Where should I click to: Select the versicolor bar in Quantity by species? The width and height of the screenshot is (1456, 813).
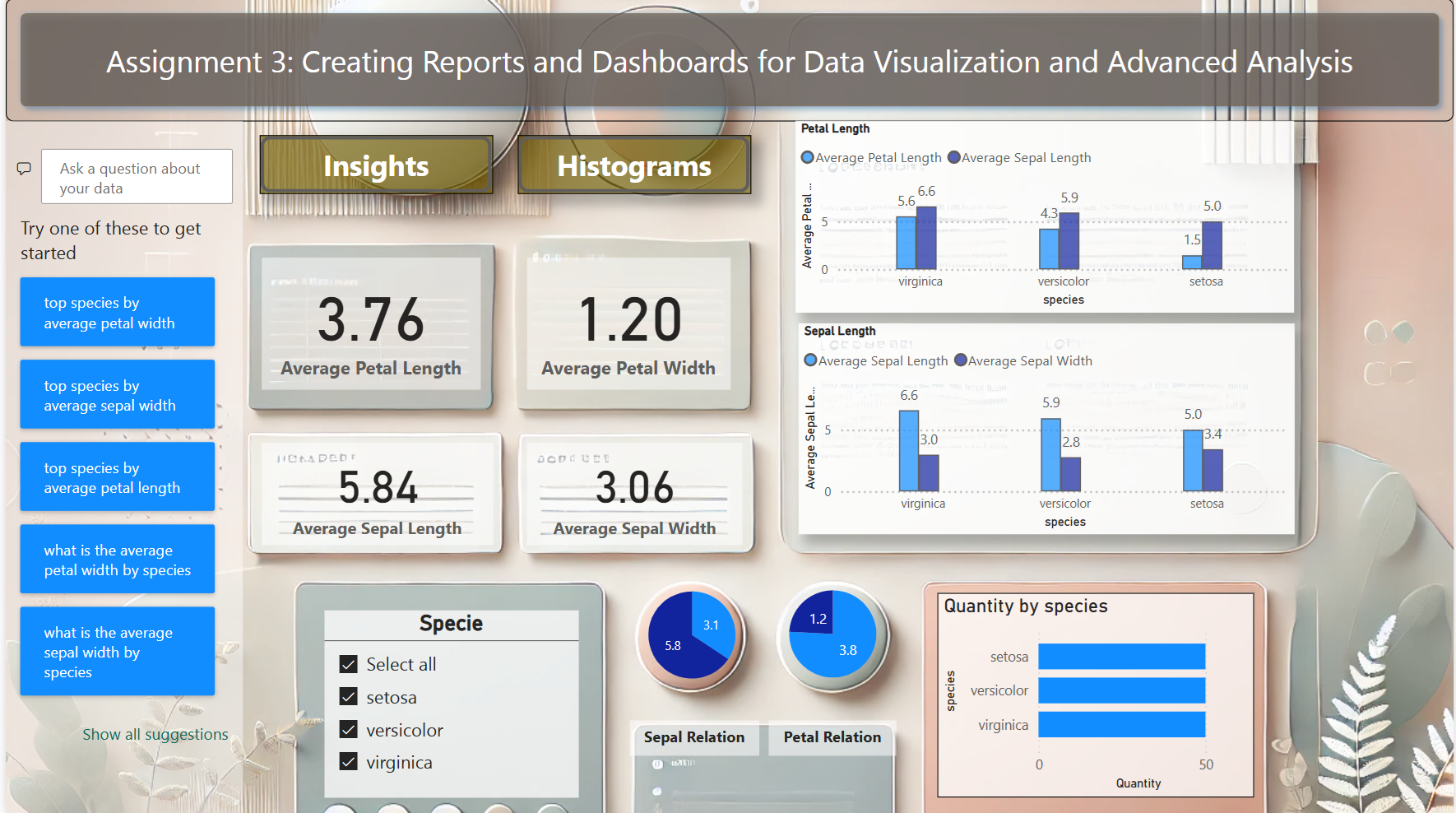pyautogui.click(x=1122, y=690)
